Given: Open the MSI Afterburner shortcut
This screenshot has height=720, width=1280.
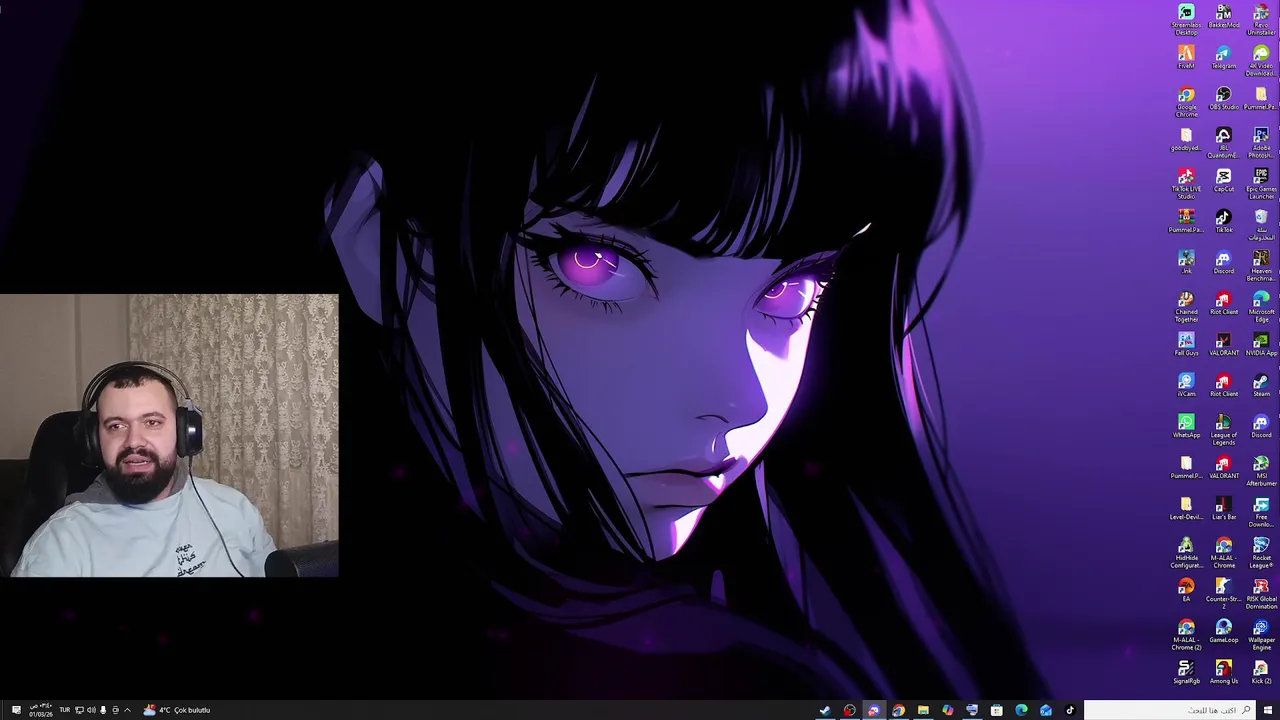Looking at the screenshot, I should (1261, 471).
